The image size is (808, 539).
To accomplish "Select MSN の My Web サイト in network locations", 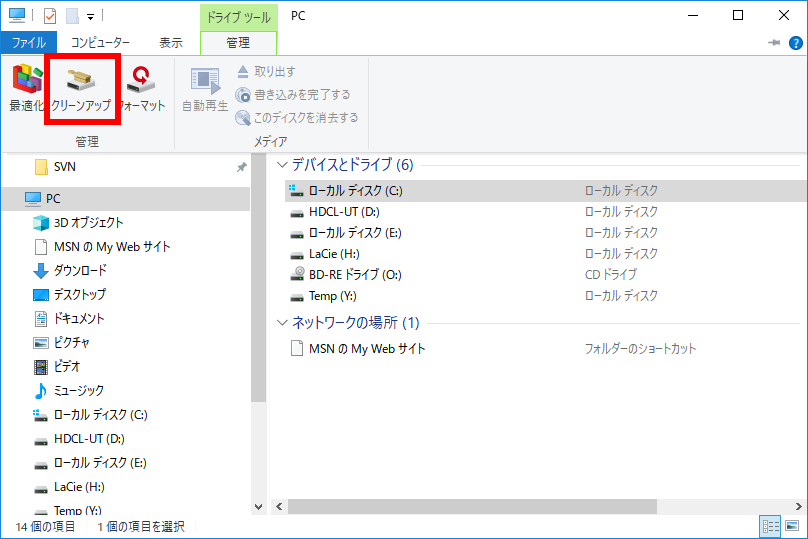I will (x=546, y=349).
